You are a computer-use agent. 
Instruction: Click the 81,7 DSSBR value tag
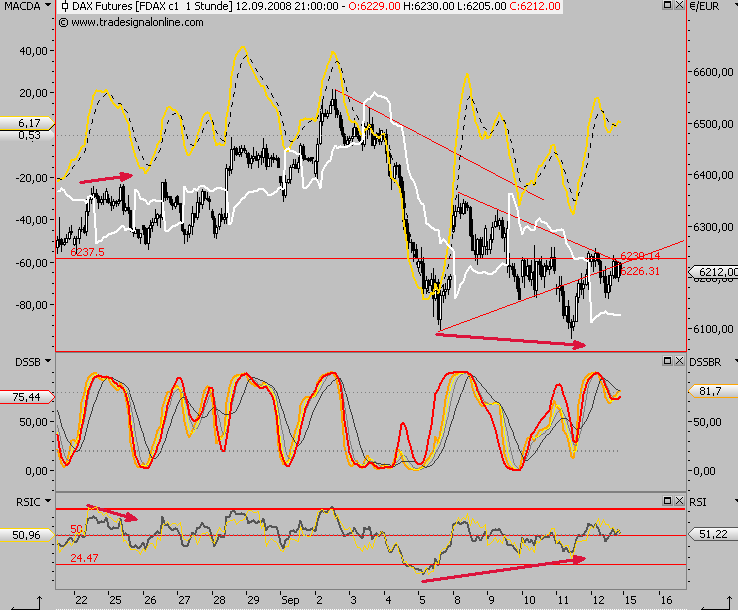(714, 391)
